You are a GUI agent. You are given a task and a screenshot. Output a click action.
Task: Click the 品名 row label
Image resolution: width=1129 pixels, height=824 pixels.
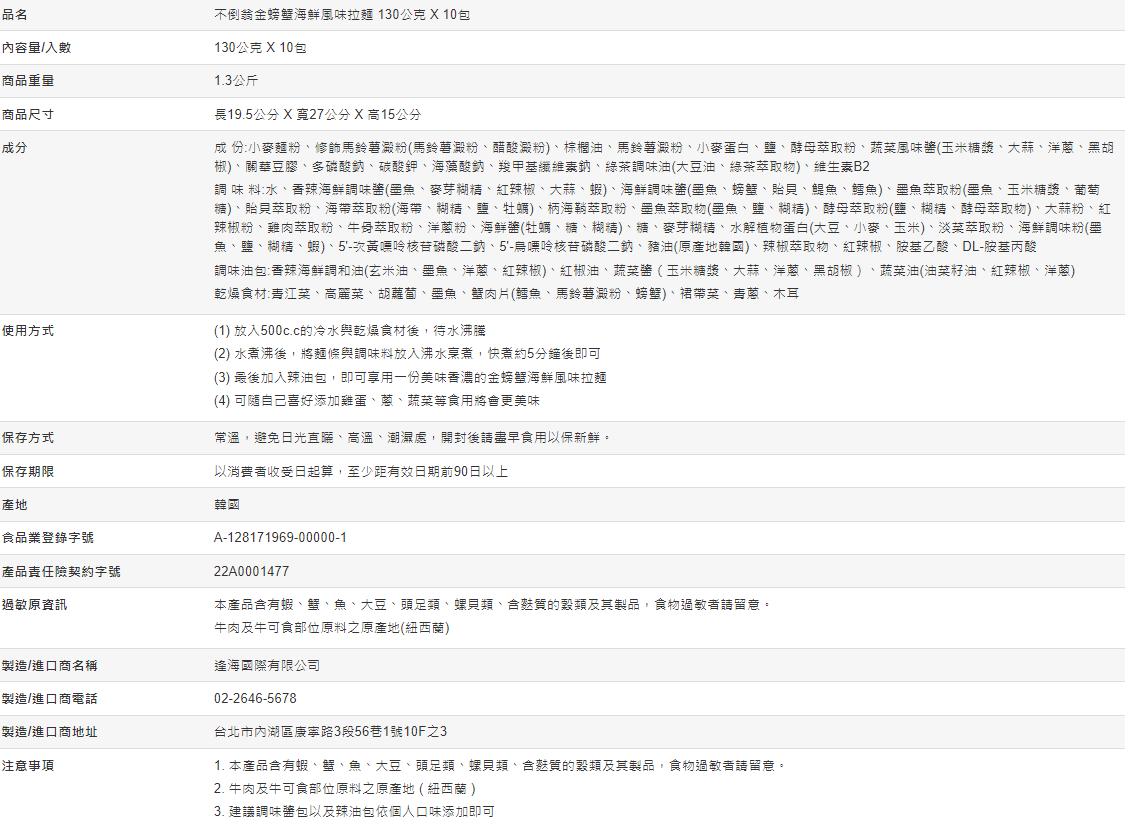pos(15,15)
